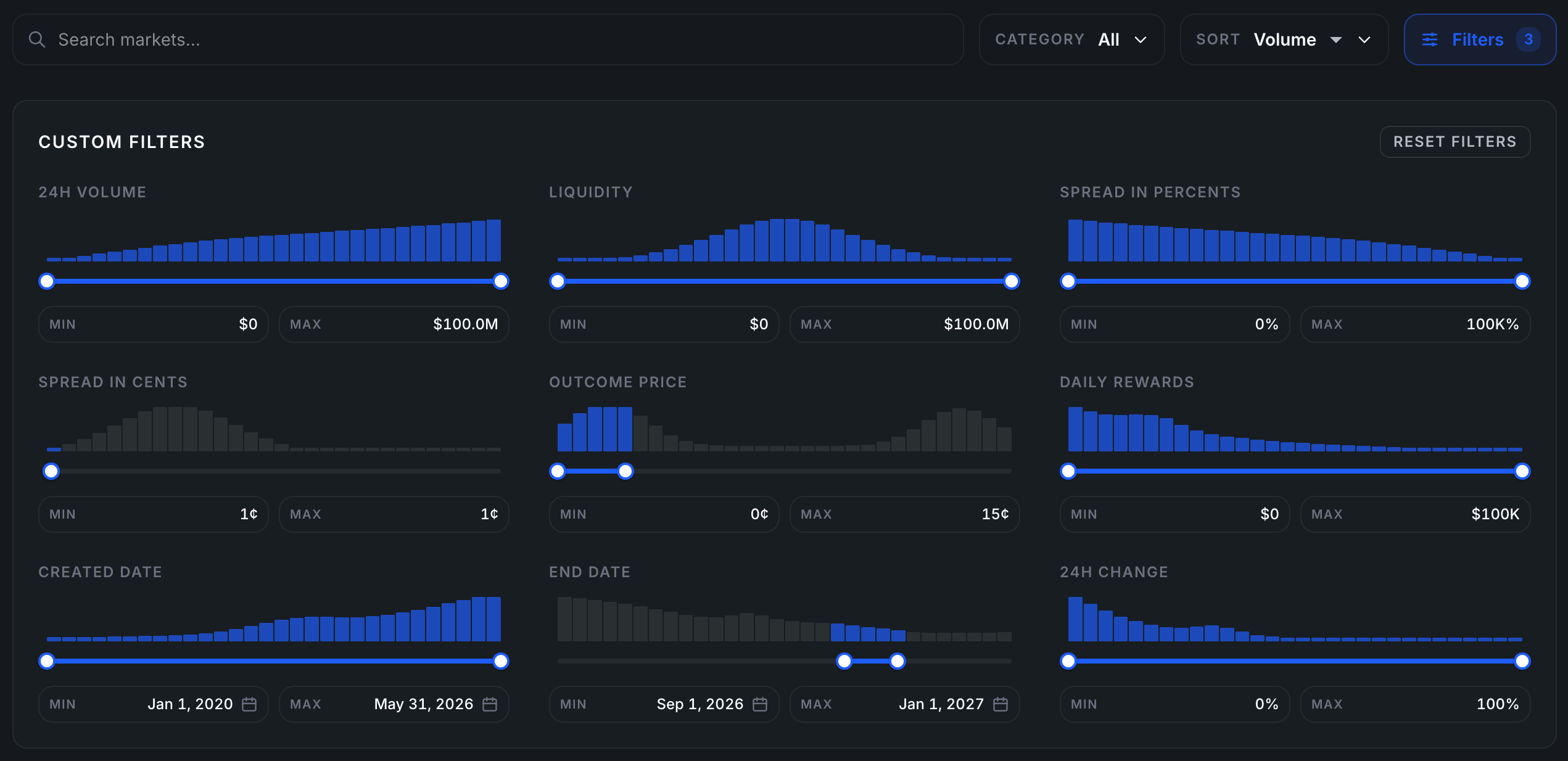The image size is (1568, 761).
Task: Click the Filters sliders icon
Action: [1429, 39]
